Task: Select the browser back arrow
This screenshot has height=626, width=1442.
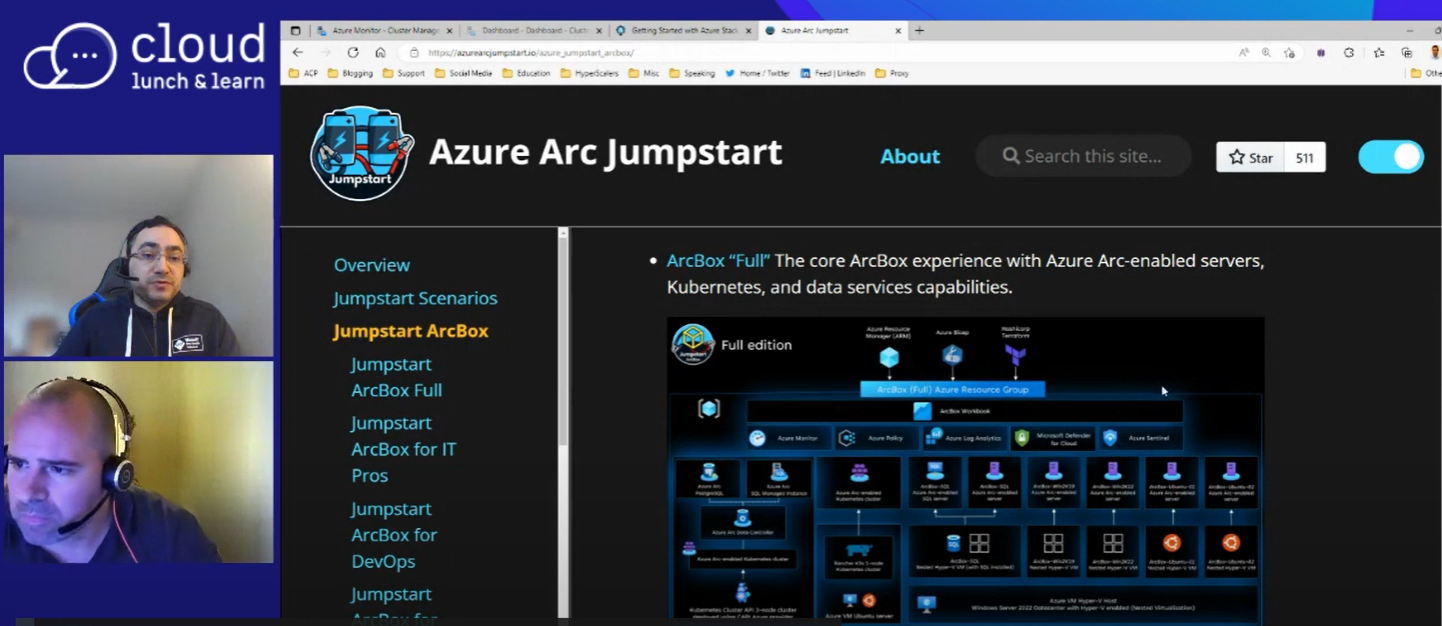Action: 297,51
